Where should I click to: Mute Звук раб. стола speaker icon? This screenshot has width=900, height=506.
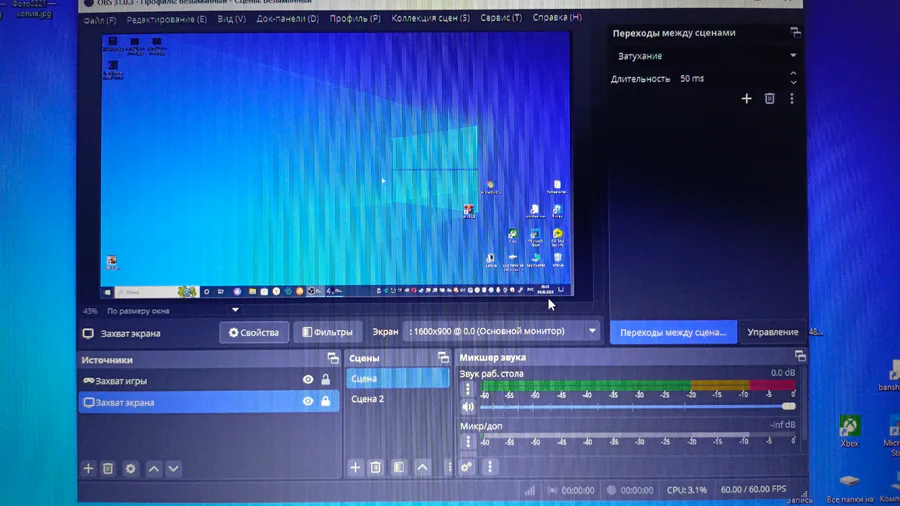468,407
